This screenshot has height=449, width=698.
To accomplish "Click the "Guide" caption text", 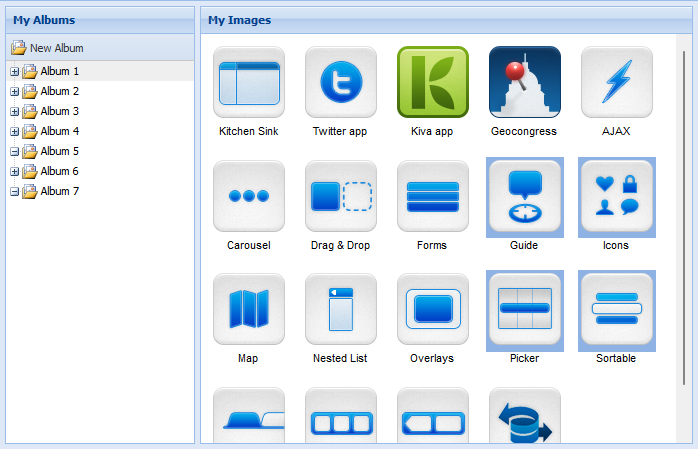I will click(x=524, y=245).
